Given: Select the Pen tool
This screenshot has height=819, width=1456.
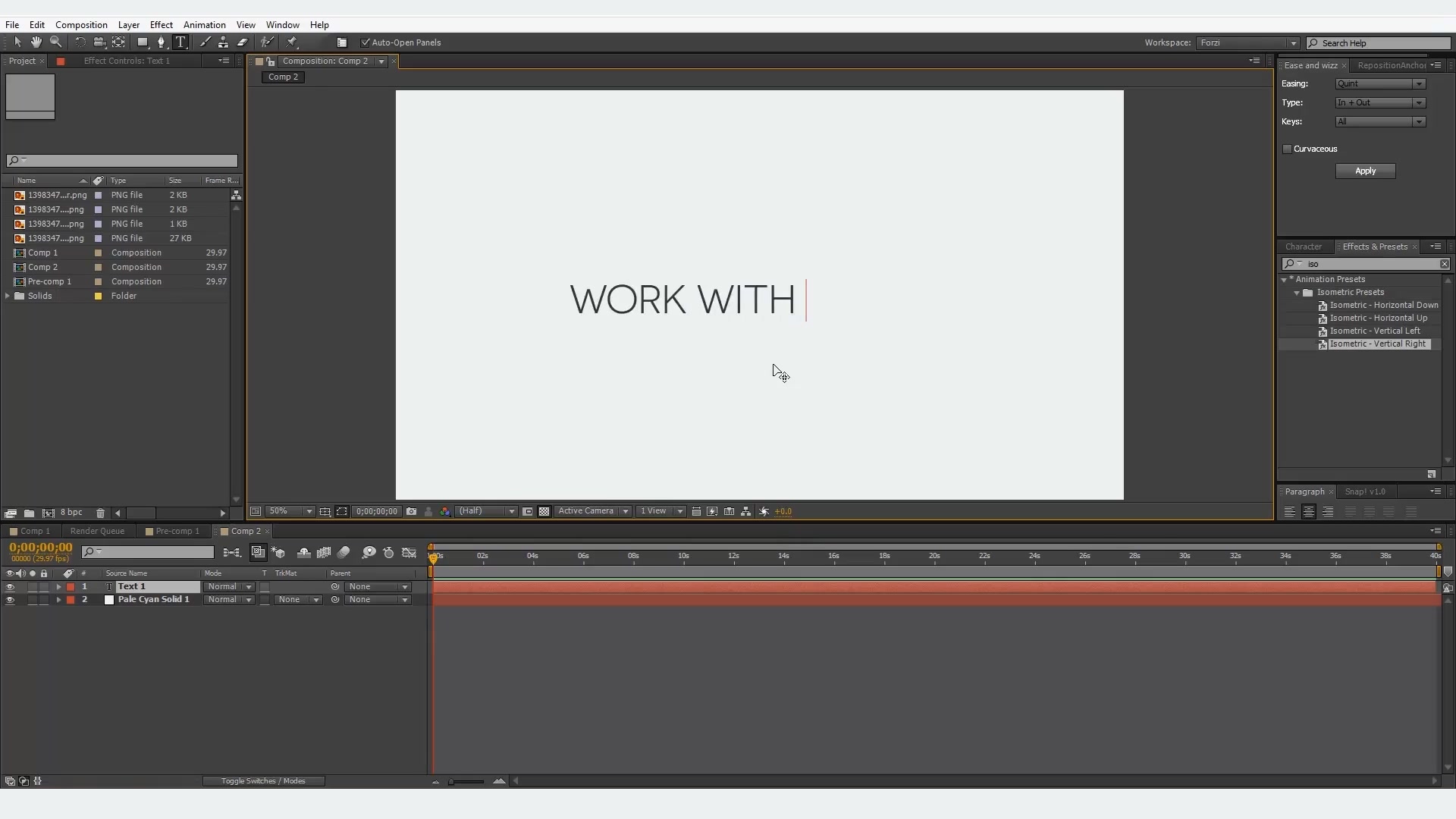Looking at the screenshot, I should 161,42.
